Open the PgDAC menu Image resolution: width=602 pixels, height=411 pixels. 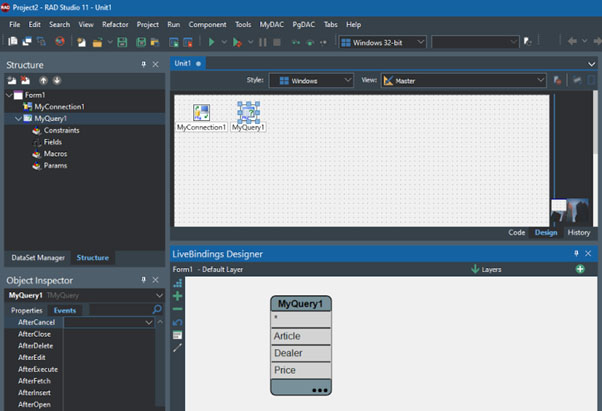point(304,25)
